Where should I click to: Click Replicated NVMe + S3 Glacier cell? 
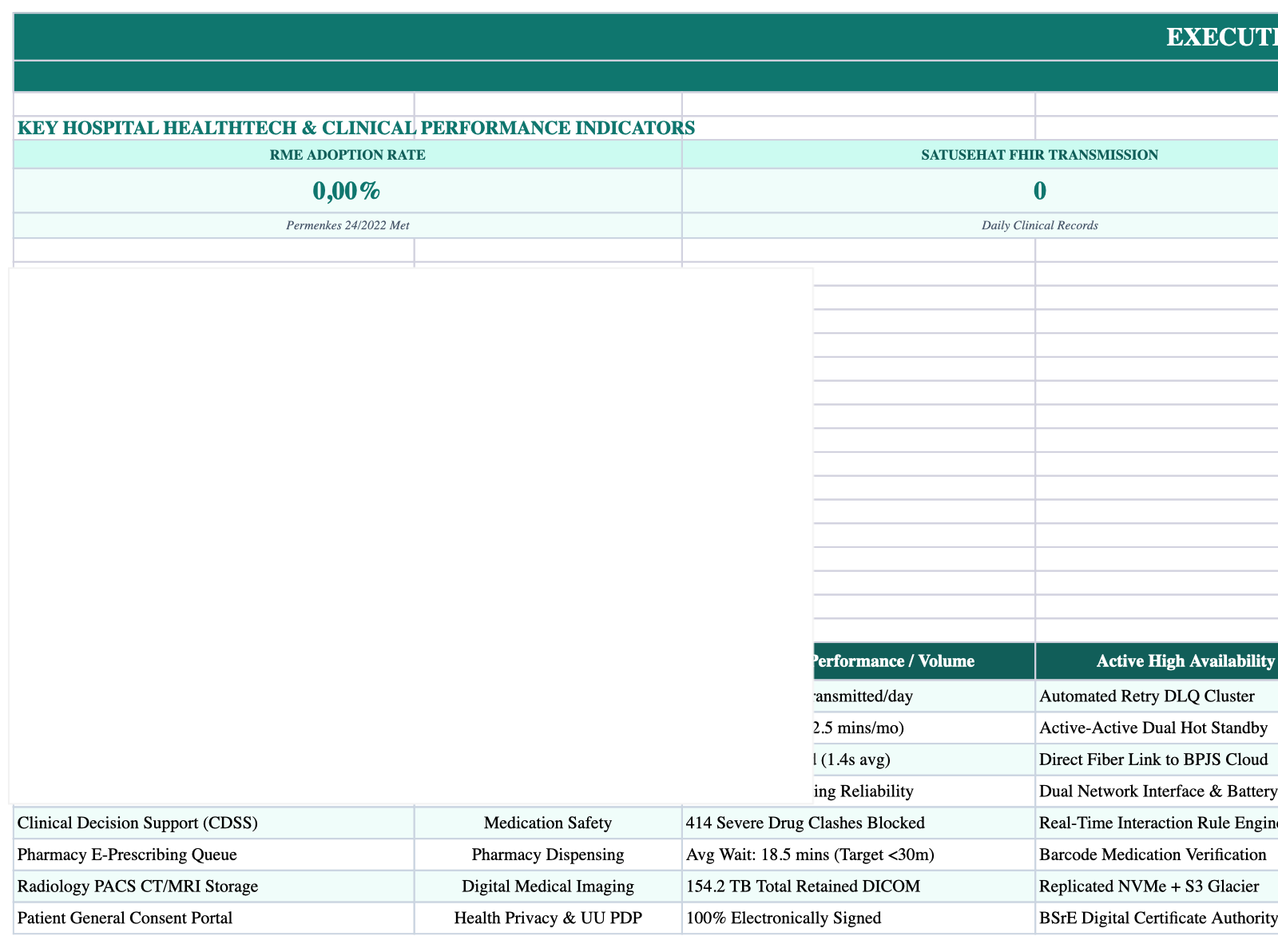click(x=1157, y=887)
